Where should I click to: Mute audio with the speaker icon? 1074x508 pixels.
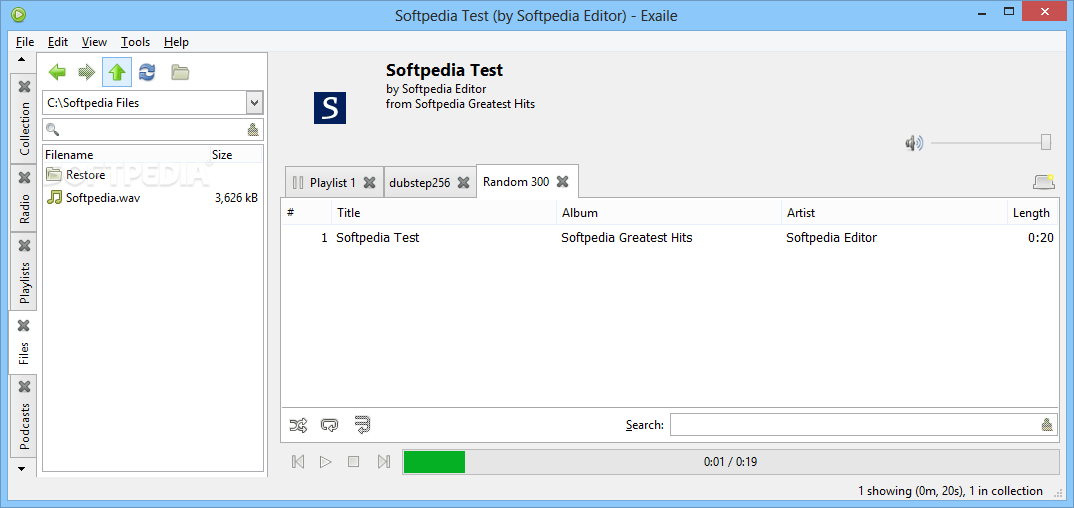point(914,142)
